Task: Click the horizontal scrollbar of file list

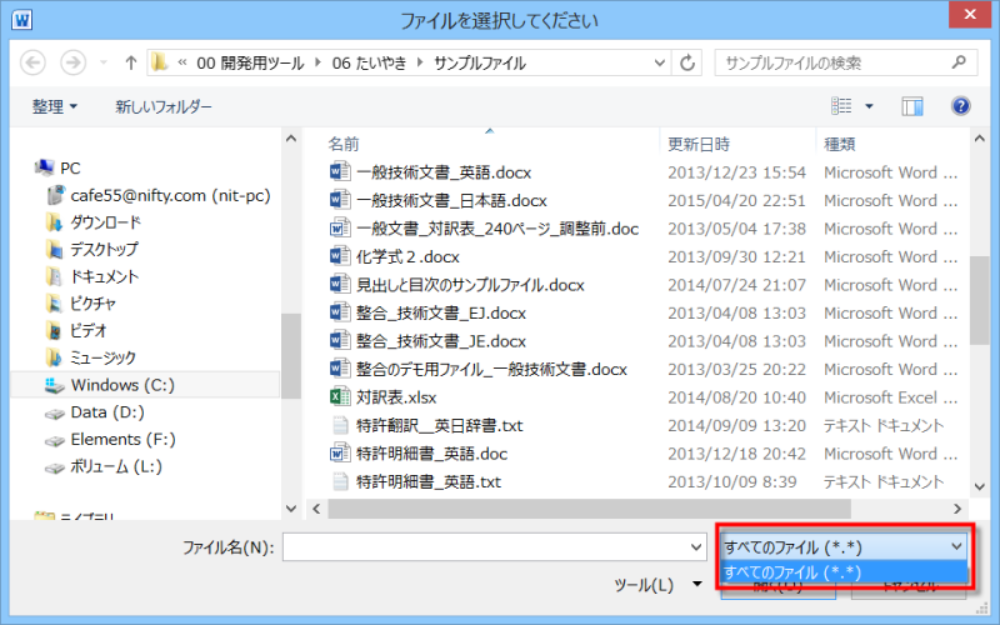Action: (640, 508)
